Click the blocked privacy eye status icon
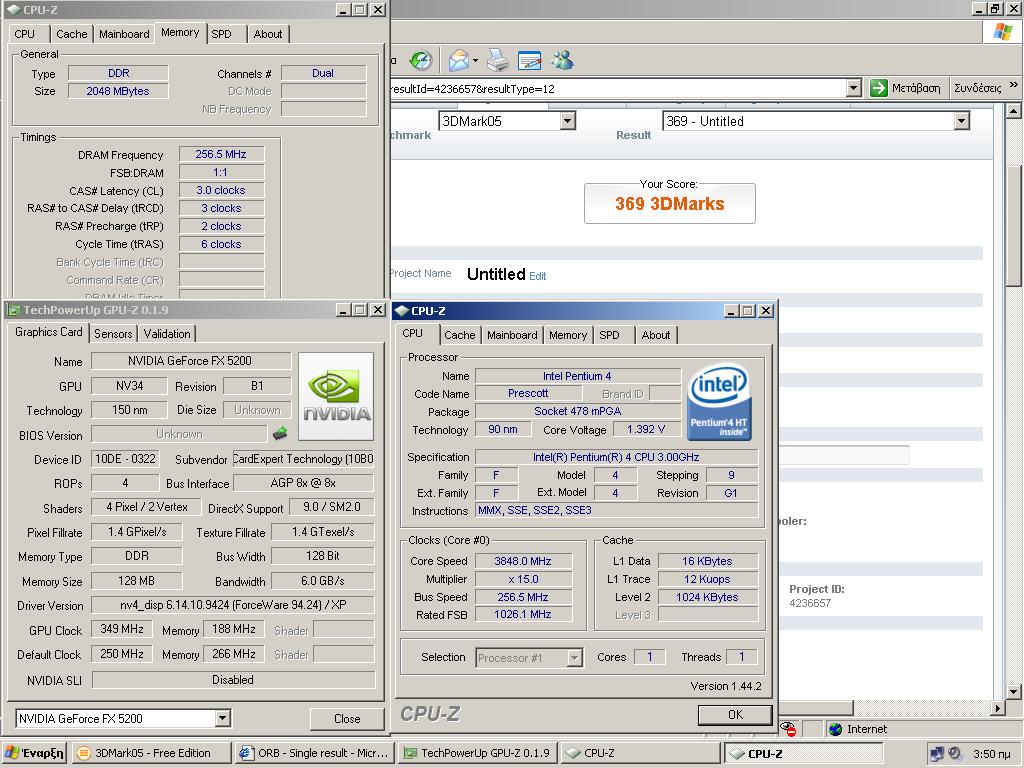The width and height of the screenshot is (1024, 768). 790,729
